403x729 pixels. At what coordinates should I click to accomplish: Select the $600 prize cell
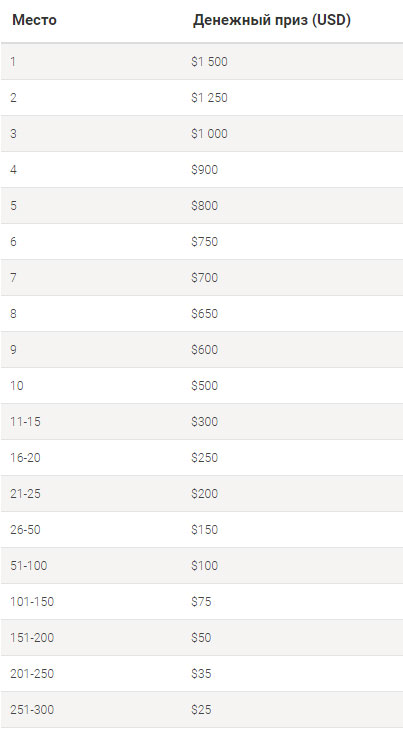[205, 350]
